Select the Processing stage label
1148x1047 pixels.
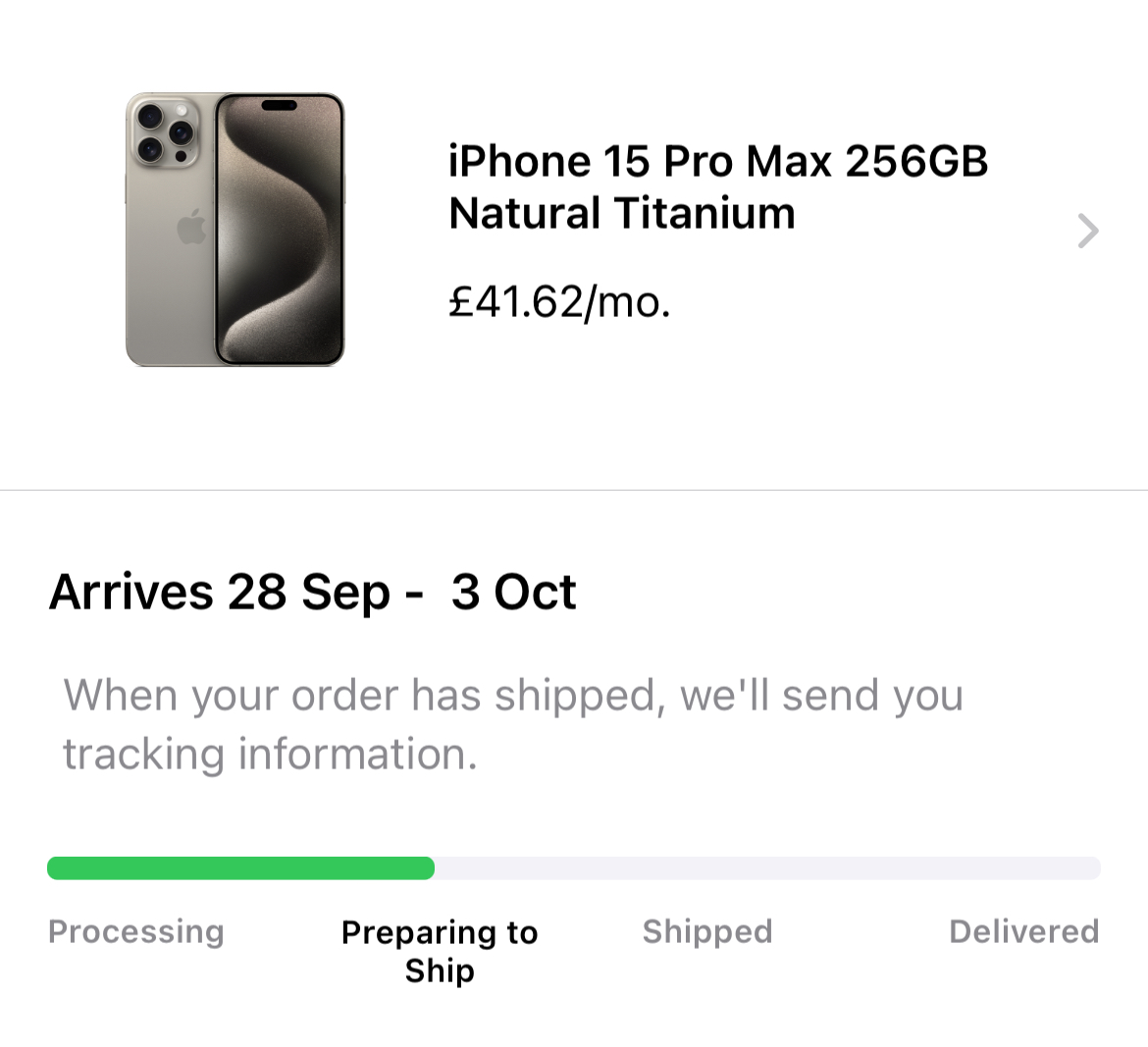(136, 931)
